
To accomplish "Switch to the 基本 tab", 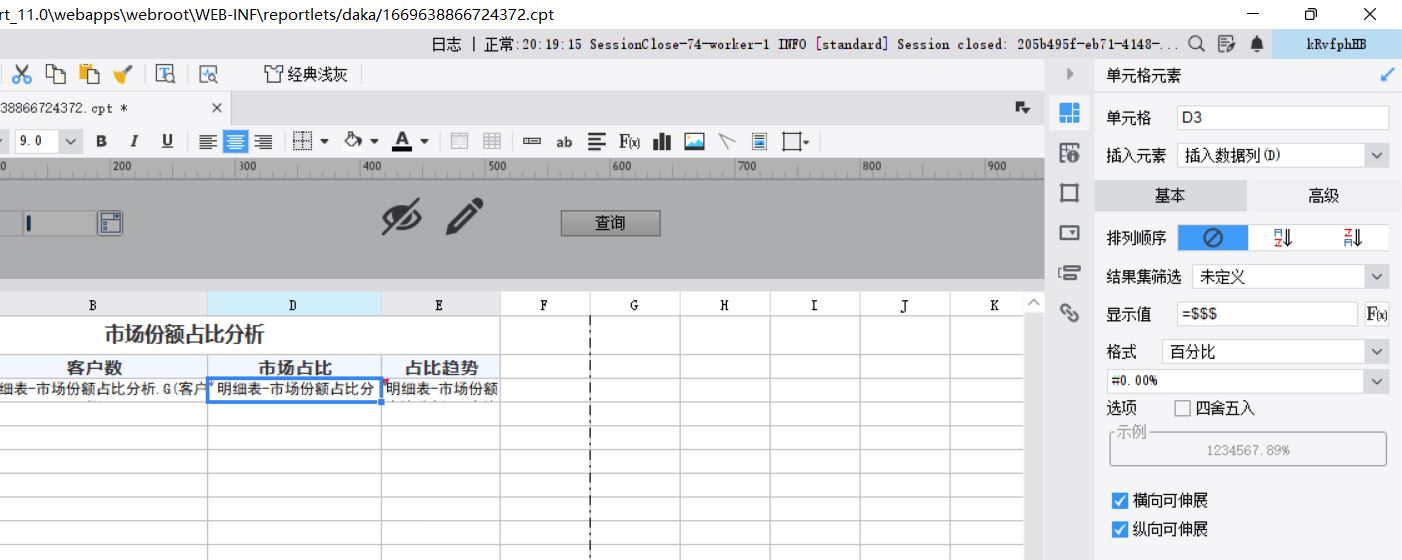I will 1170,195.
